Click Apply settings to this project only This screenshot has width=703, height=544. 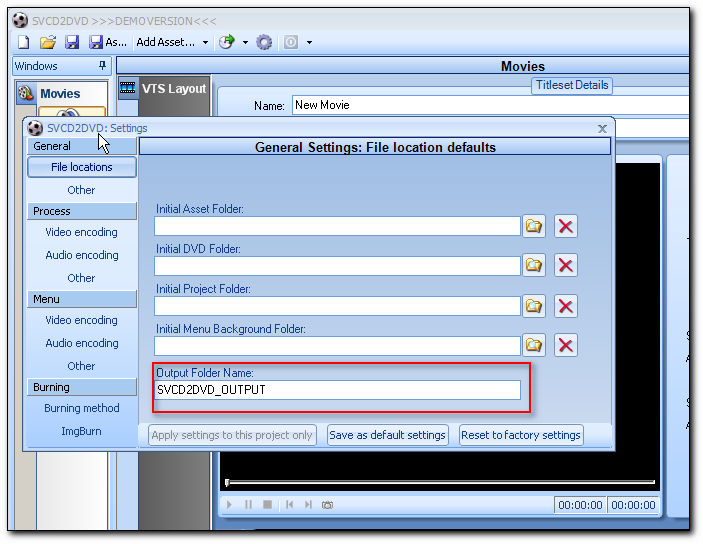coord(232,435)
